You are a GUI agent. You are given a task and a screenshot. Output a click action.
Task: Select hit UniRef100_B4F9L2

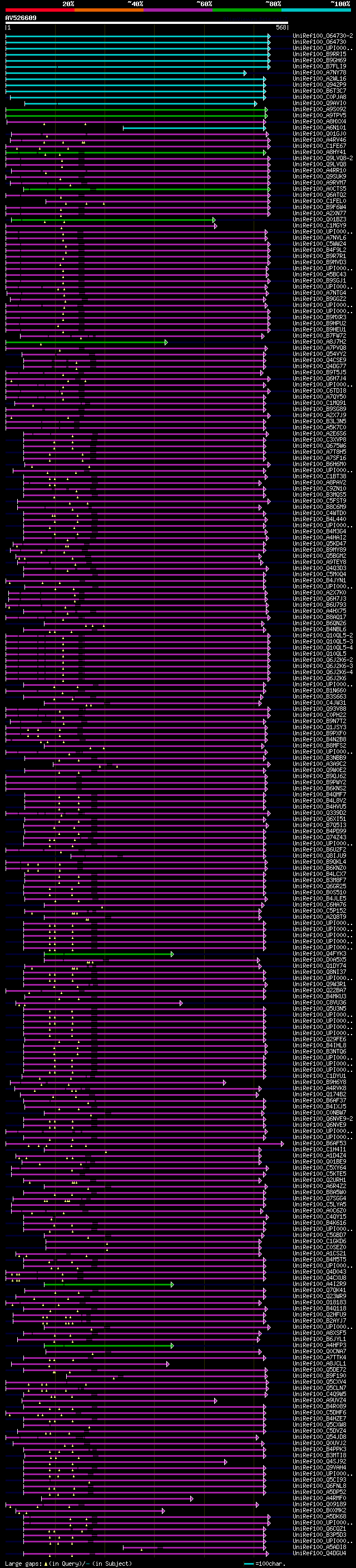(319, 250)
